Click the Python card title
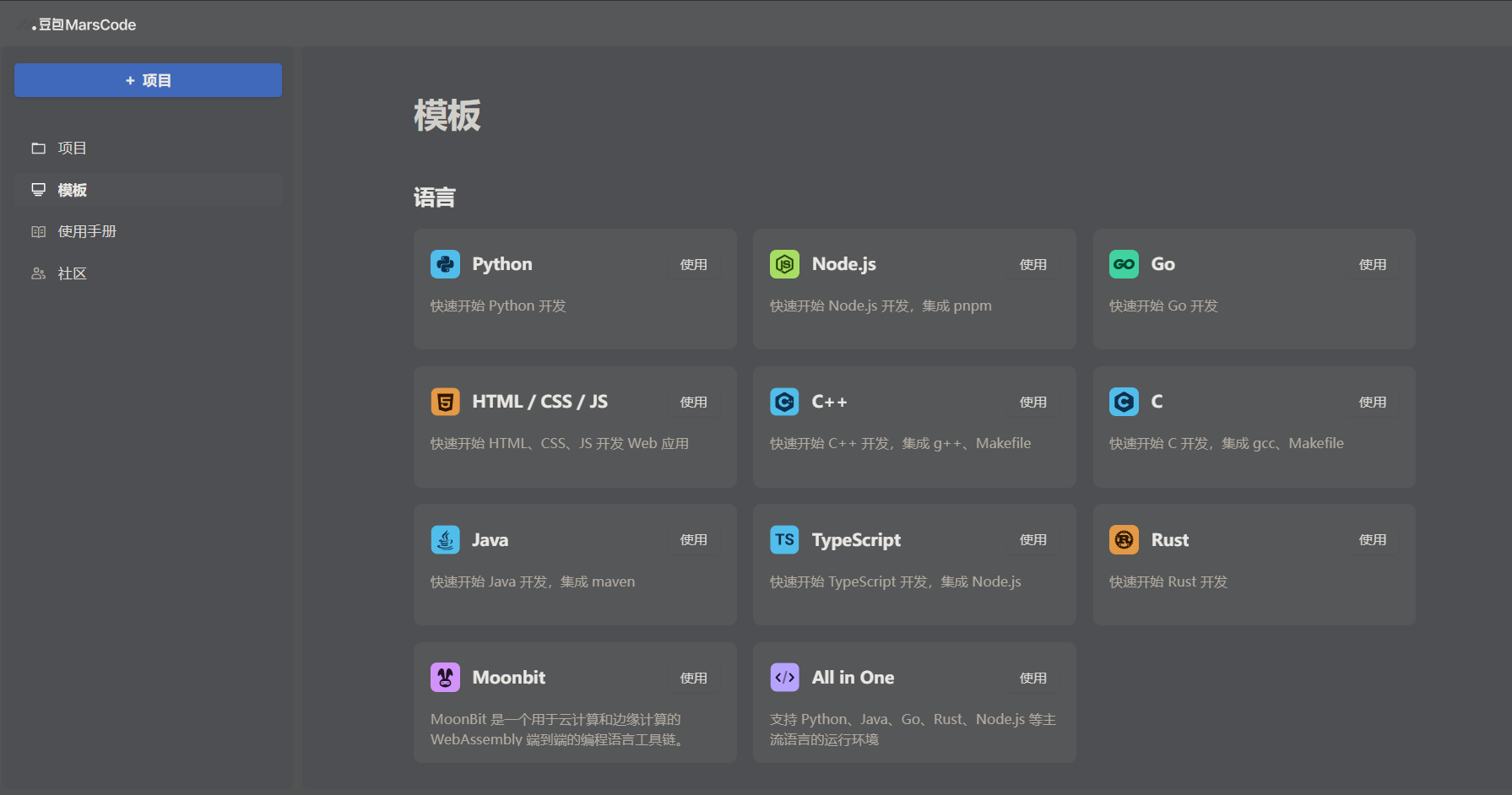 click(x=502, y=264)
